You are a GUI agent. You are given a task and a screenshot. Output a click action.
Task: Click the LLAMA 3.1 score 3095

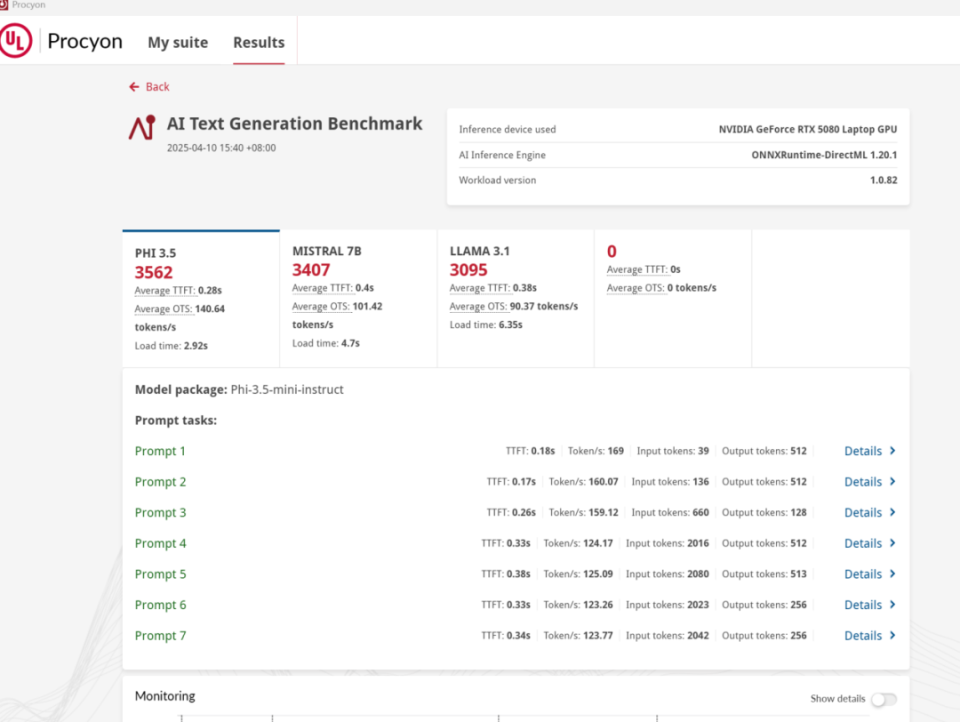coord(468,270)
